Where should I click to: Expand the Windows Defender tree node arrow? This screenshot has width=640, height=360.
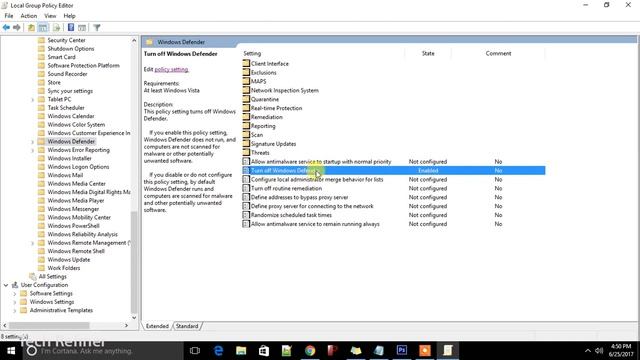pyautogui.click(x=33, y=142)
